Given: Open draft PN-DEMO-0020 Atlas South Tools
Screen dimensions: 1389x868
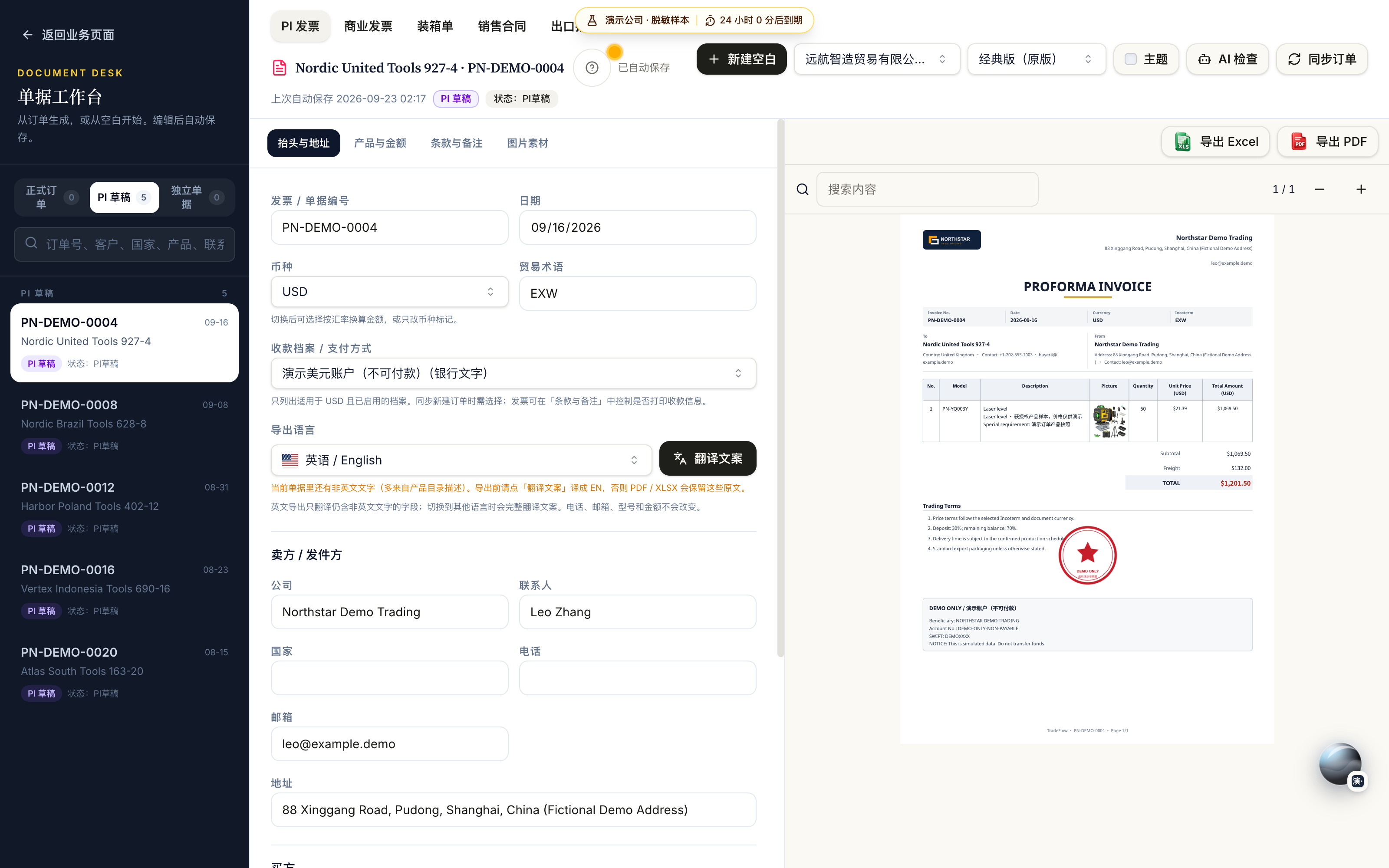Looking at the screenshot, I should [x=124, y=673].
